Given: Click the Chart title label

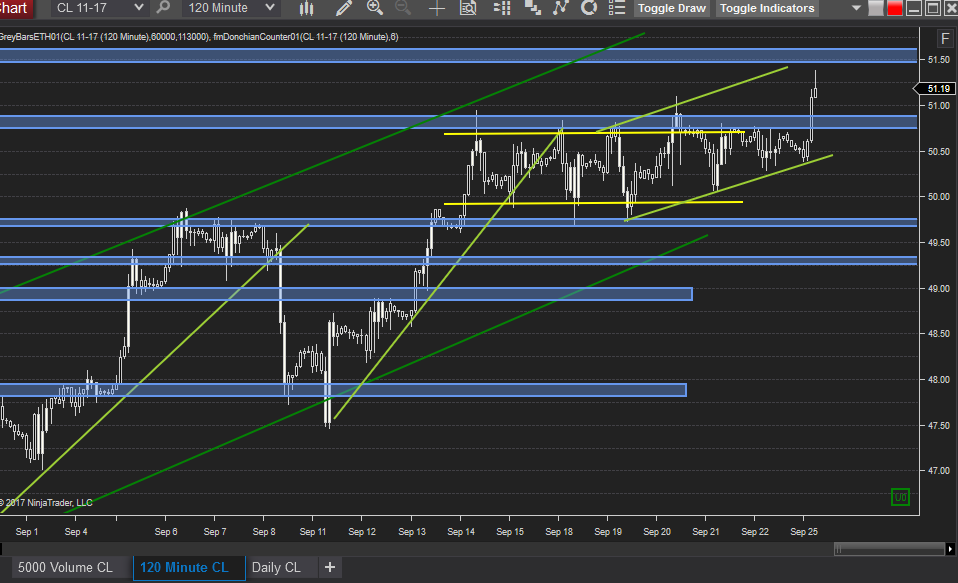Looking at the screenshot, I should [14, 8].
